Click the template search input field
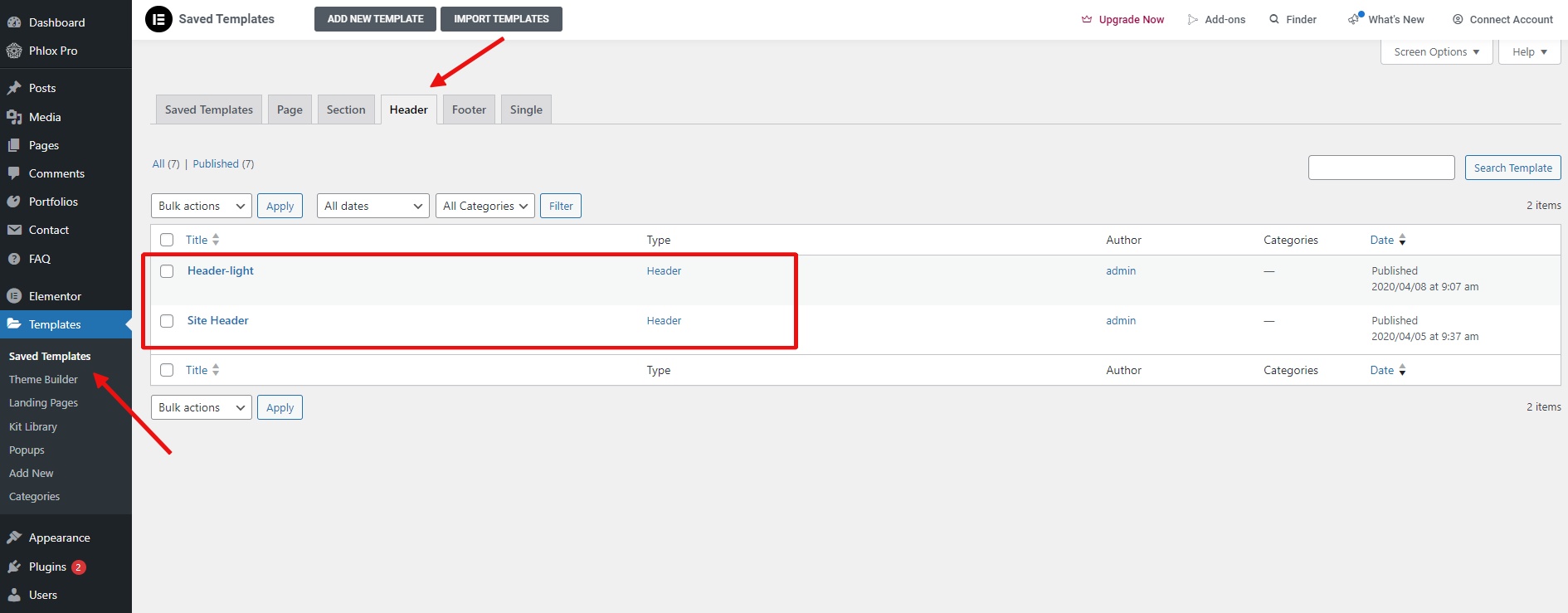 (x=1381, y=168)
